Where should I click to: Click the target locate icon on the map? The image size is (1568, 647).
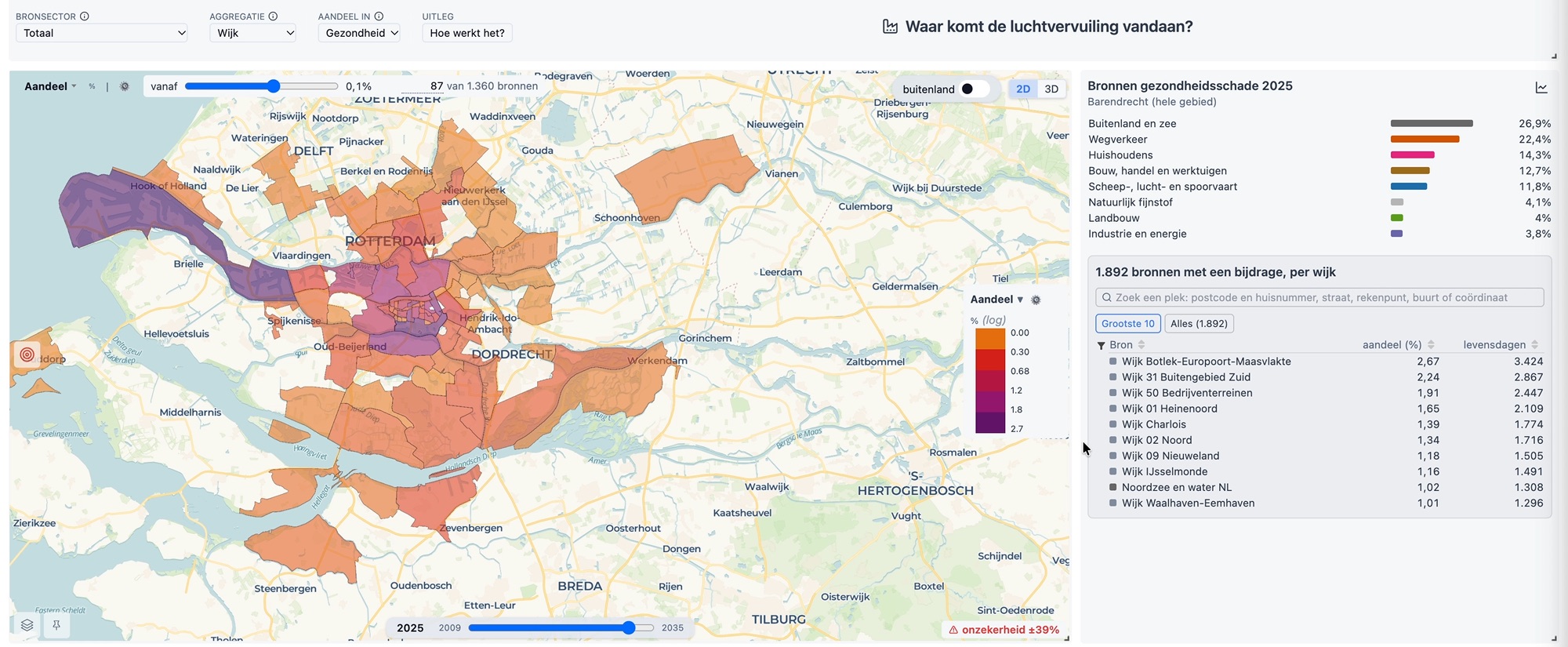click(27, 354)
